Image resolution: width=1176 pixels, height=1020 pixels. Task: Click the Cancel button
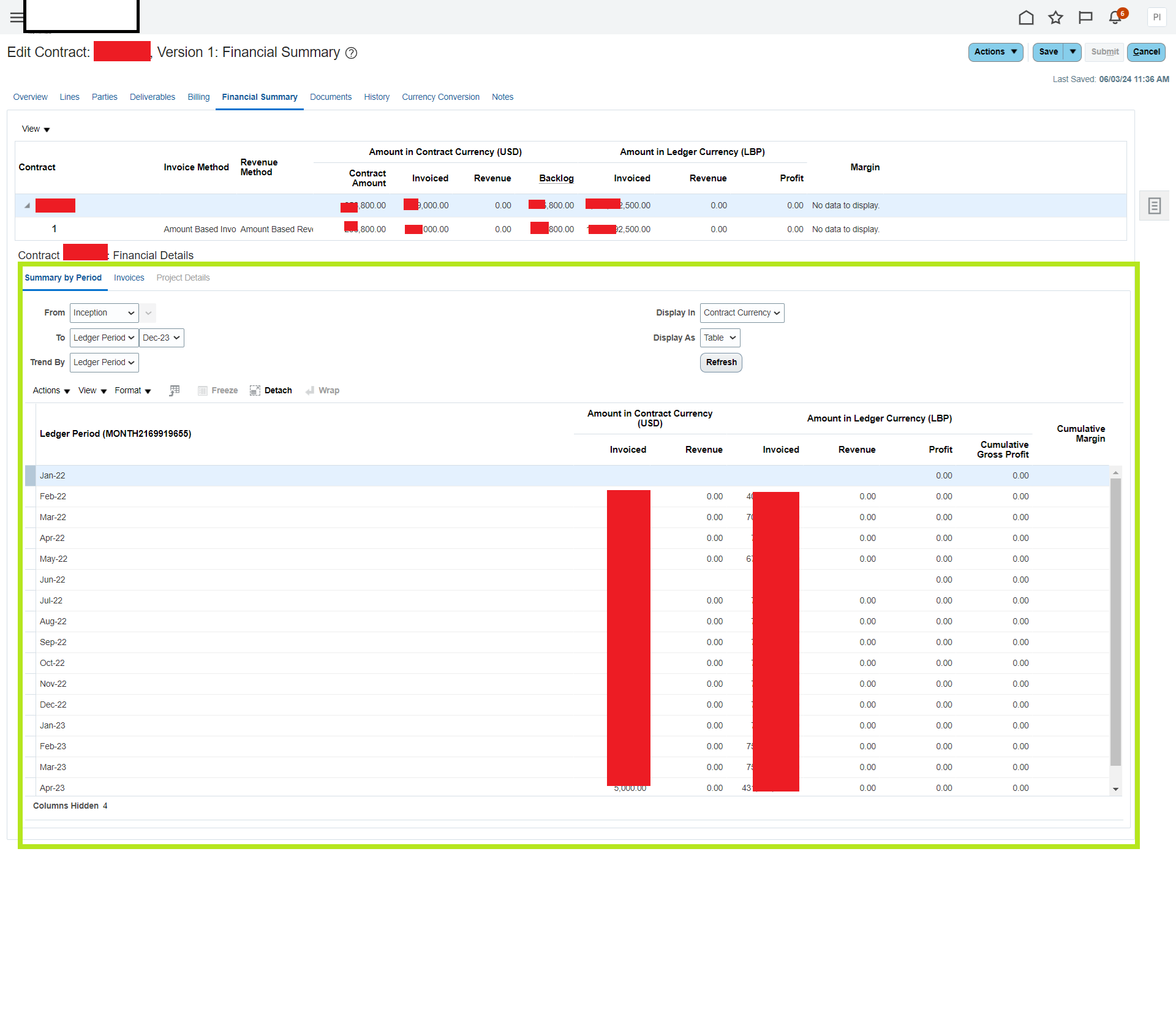pos(1145,52)
